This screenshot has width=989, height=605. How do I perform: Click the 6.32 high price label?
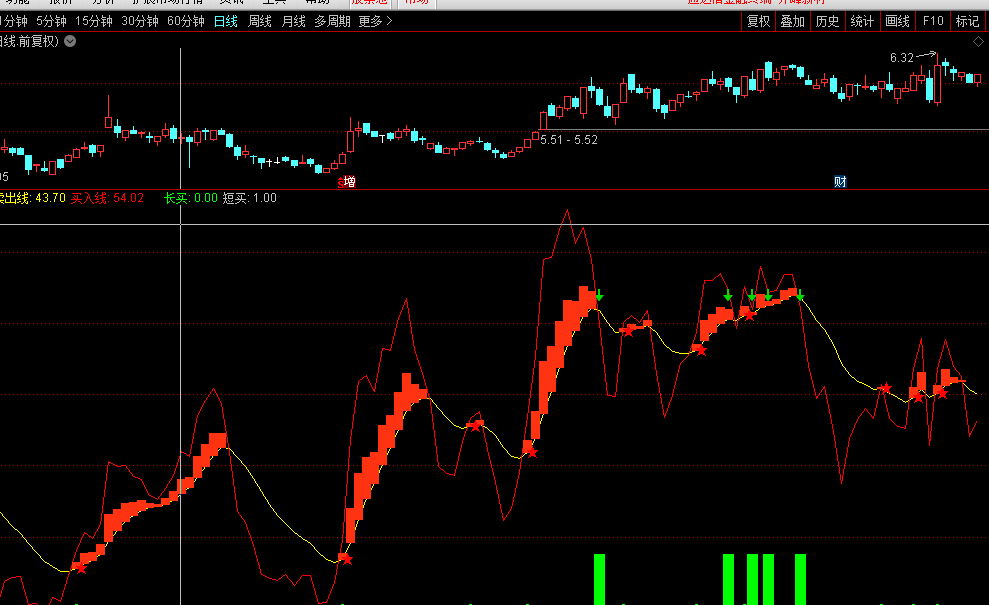[901, 58]
